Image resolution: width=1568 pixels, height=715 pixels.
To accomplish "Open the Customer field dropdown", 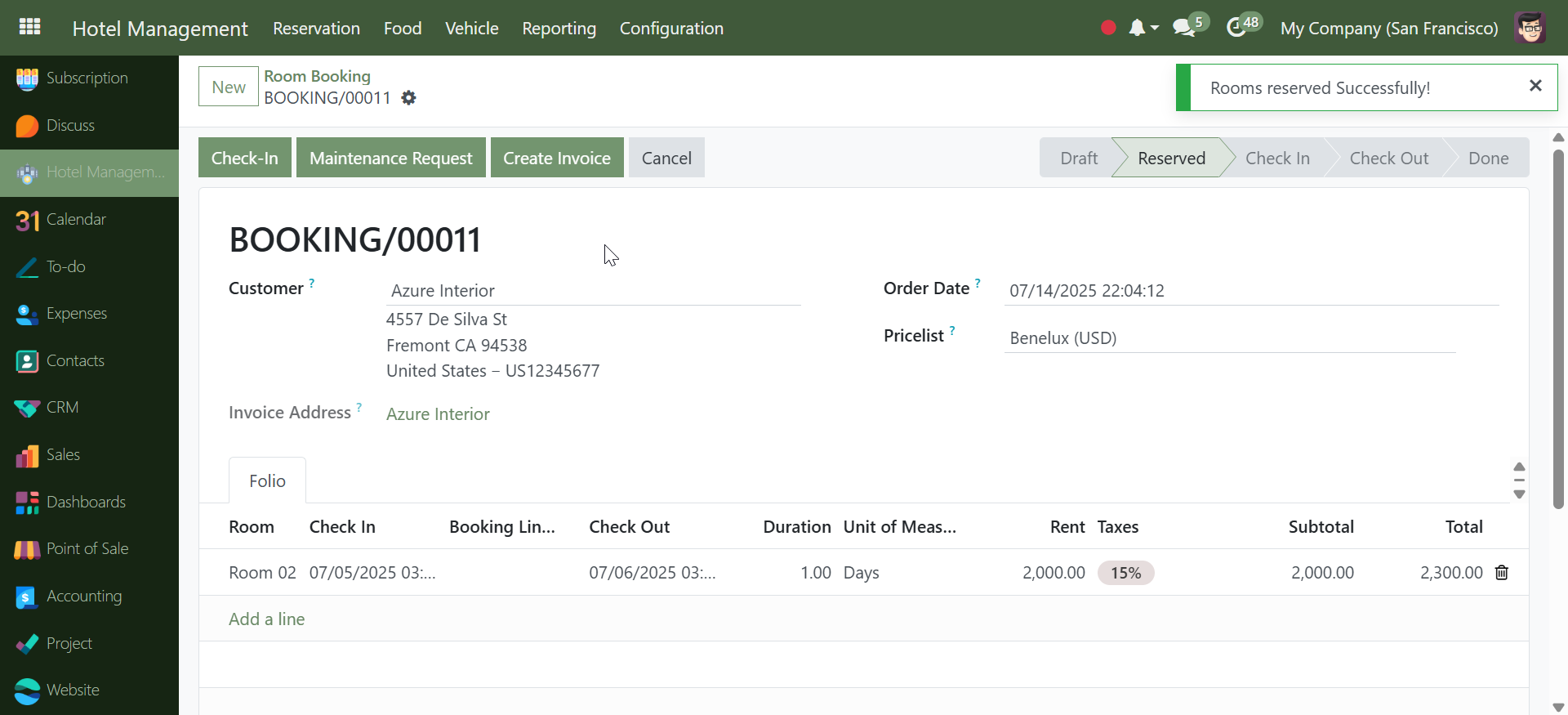I will click(x=593, y=291).
